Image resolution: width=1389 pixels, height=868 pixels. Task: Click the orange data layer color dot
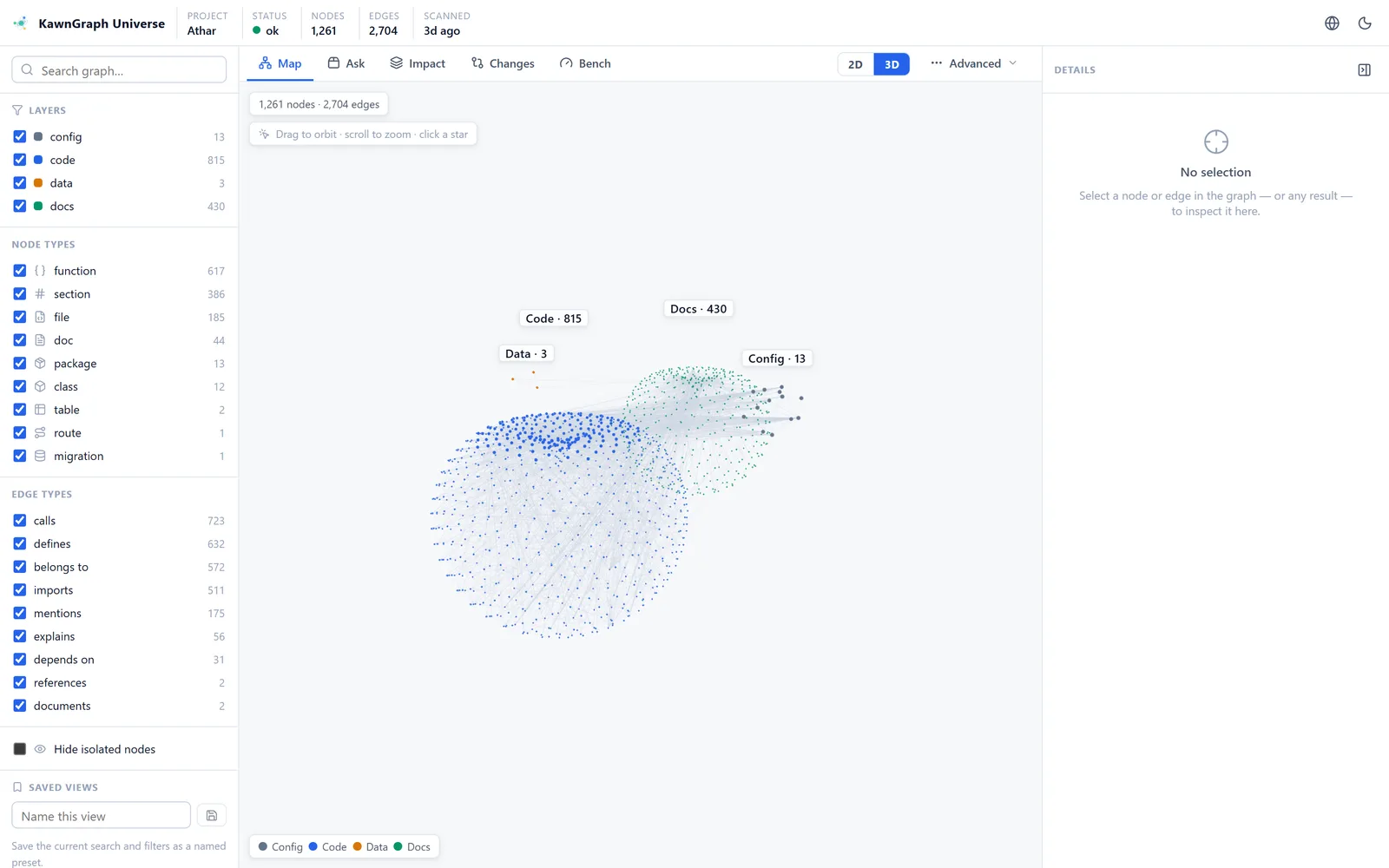tap(38, 183)
